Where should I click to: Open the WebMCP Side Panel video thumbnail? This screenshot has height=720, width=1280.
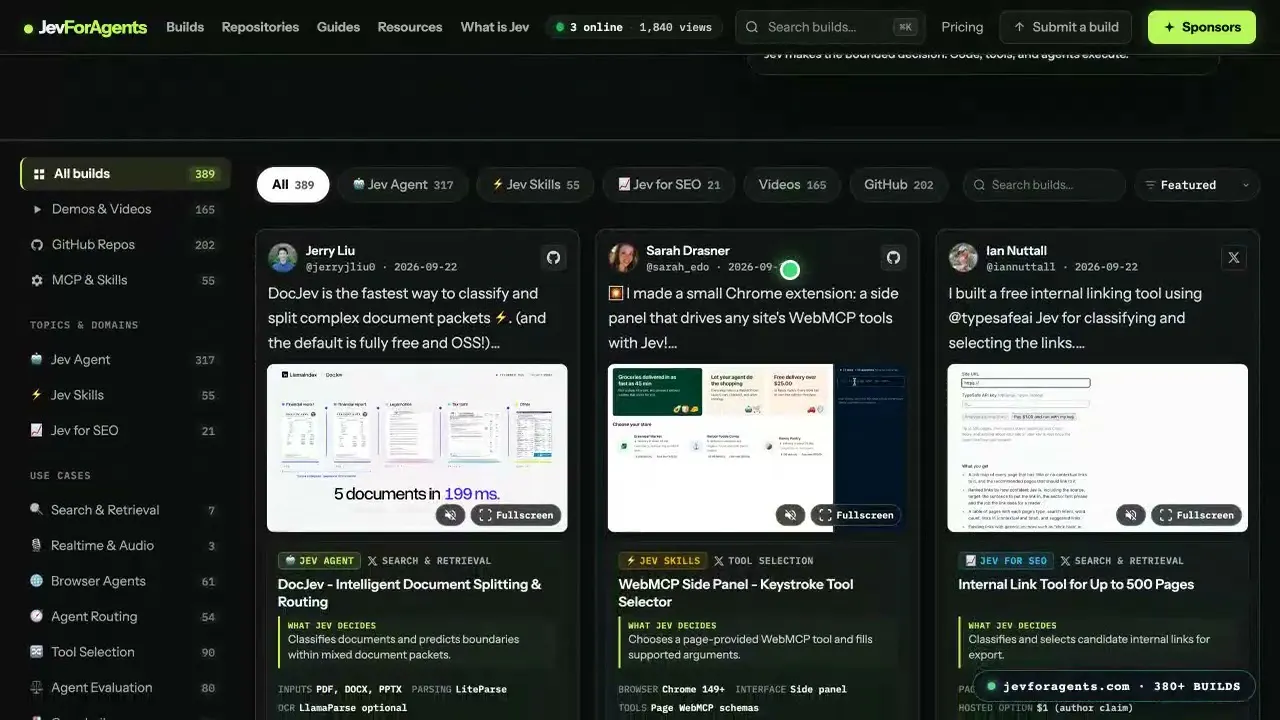pyautogui.click(x=757, y=448)
